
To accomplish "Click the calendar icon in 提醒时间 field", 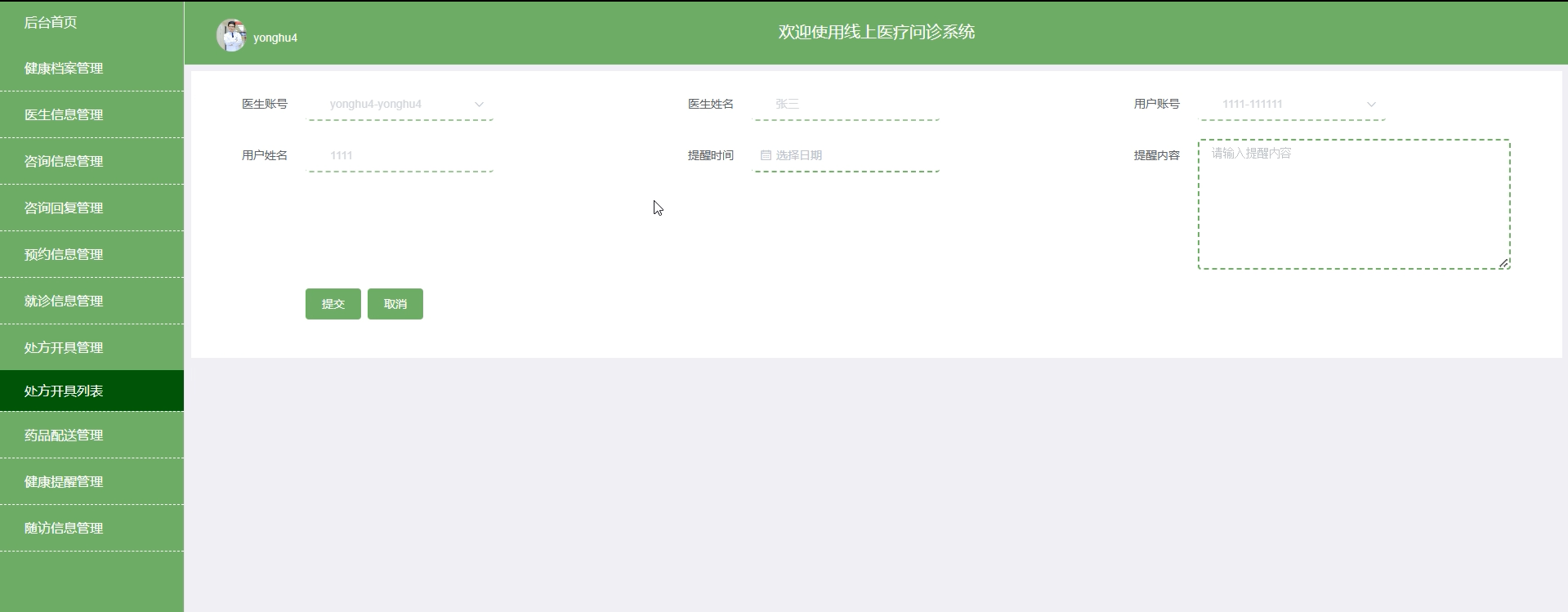I will (766, 155).
